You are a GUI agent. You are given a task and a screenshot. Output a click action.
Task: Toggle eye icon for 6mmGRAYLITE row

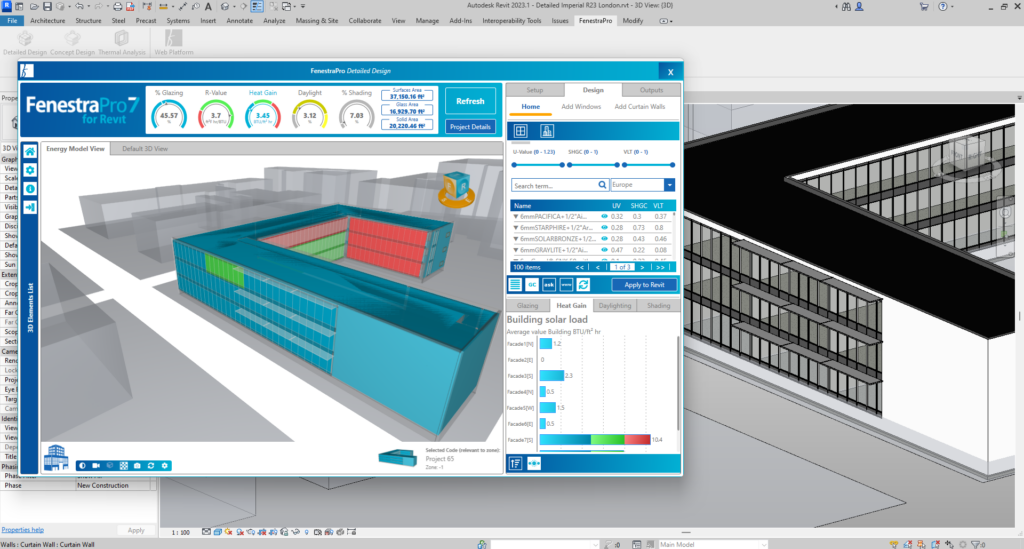(x=604, y=250)
